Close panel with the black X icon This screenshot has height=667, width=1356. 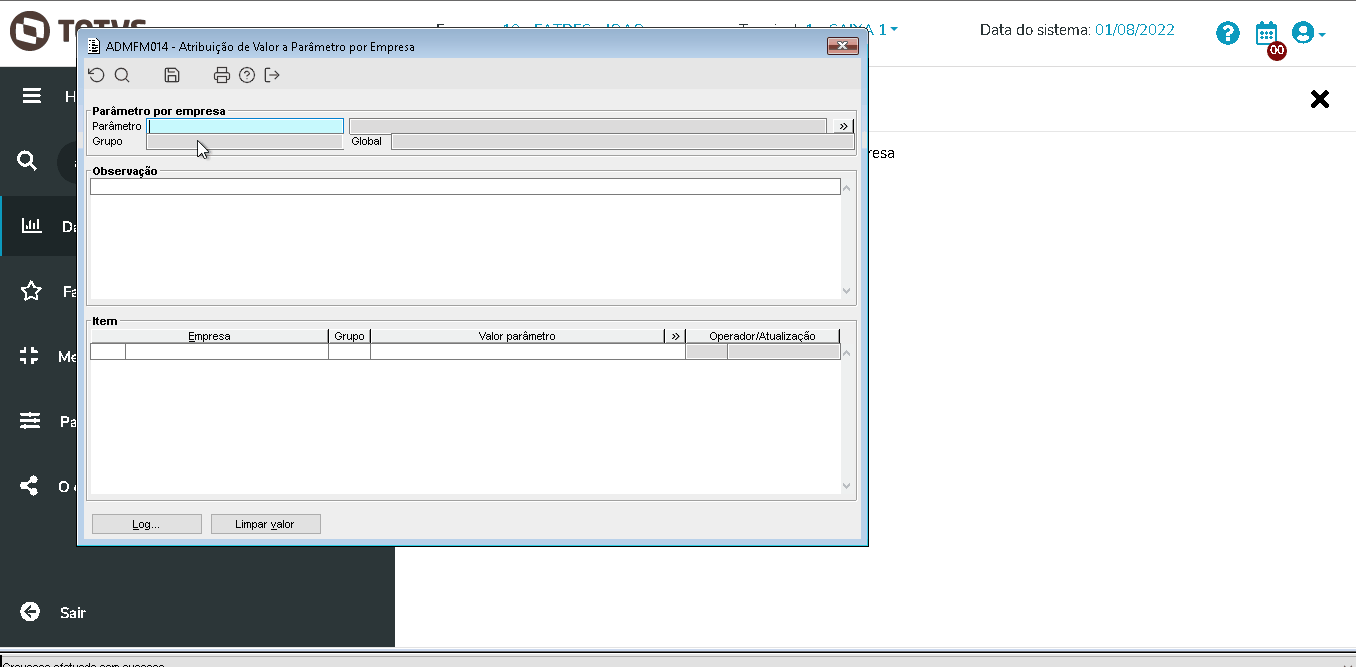(1320, 99)
